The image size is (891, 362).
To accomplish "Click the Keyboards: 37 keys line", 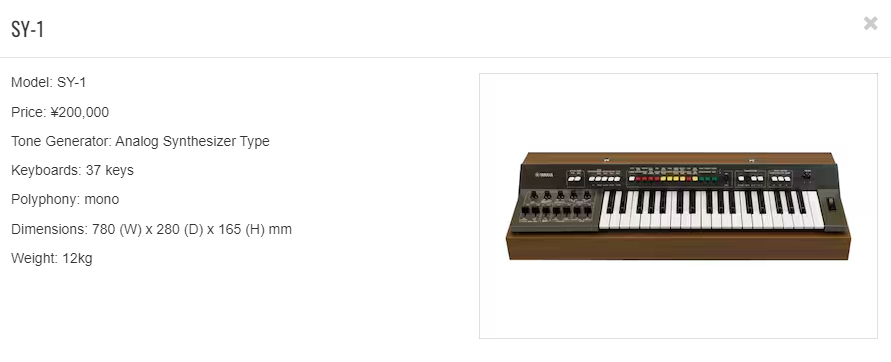I will (x=72, y=170).
